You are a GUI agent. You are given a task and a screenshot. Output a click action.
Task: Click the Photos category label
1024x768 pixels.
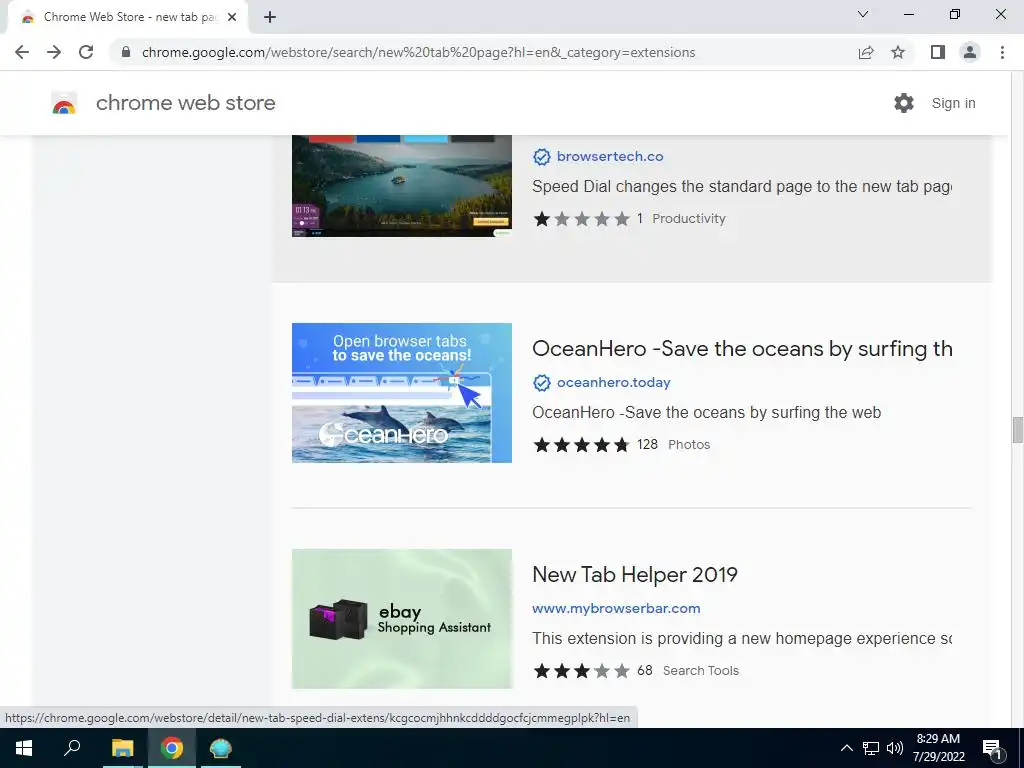tap(689, 445)
